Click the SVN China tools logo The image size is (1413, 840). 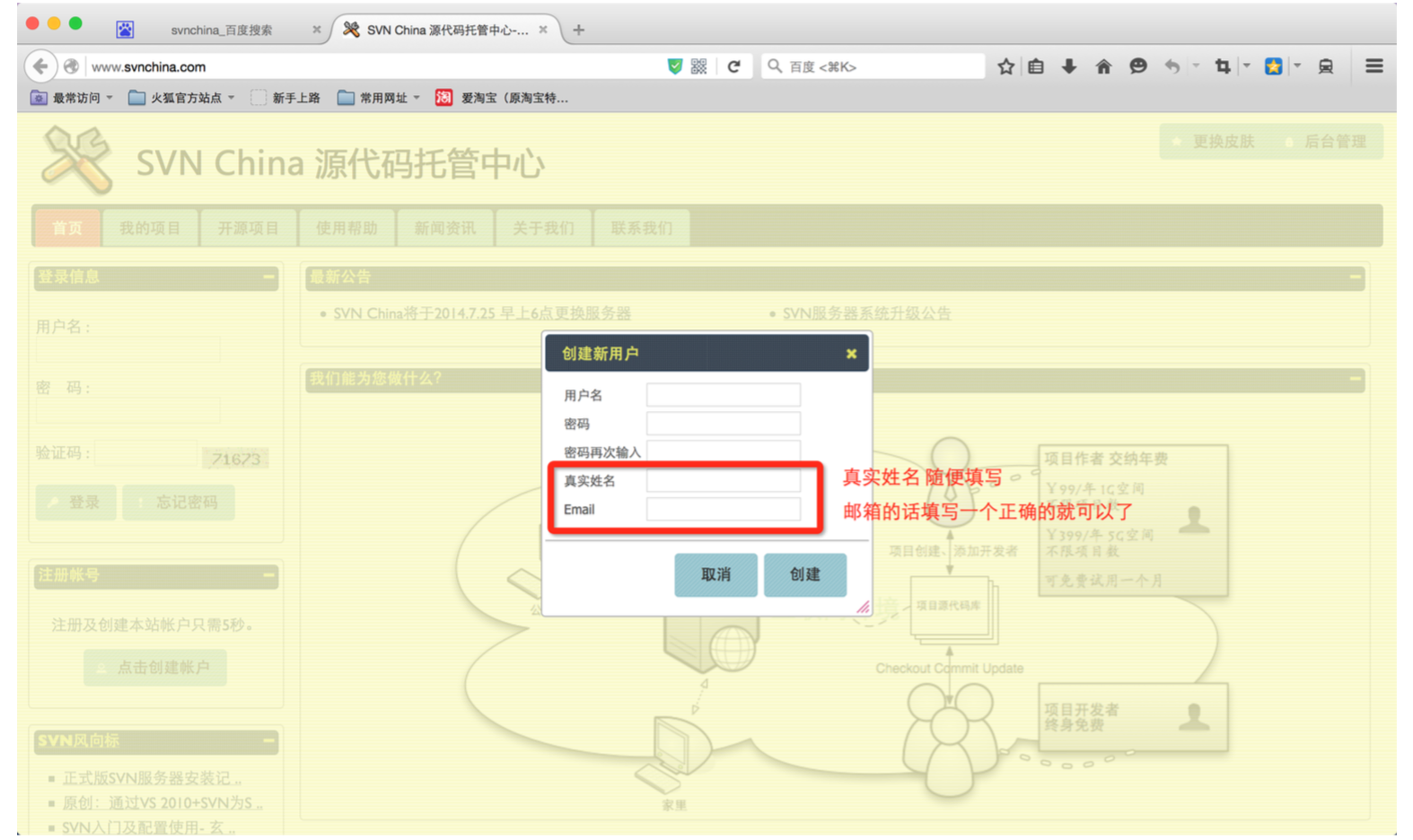77,159
